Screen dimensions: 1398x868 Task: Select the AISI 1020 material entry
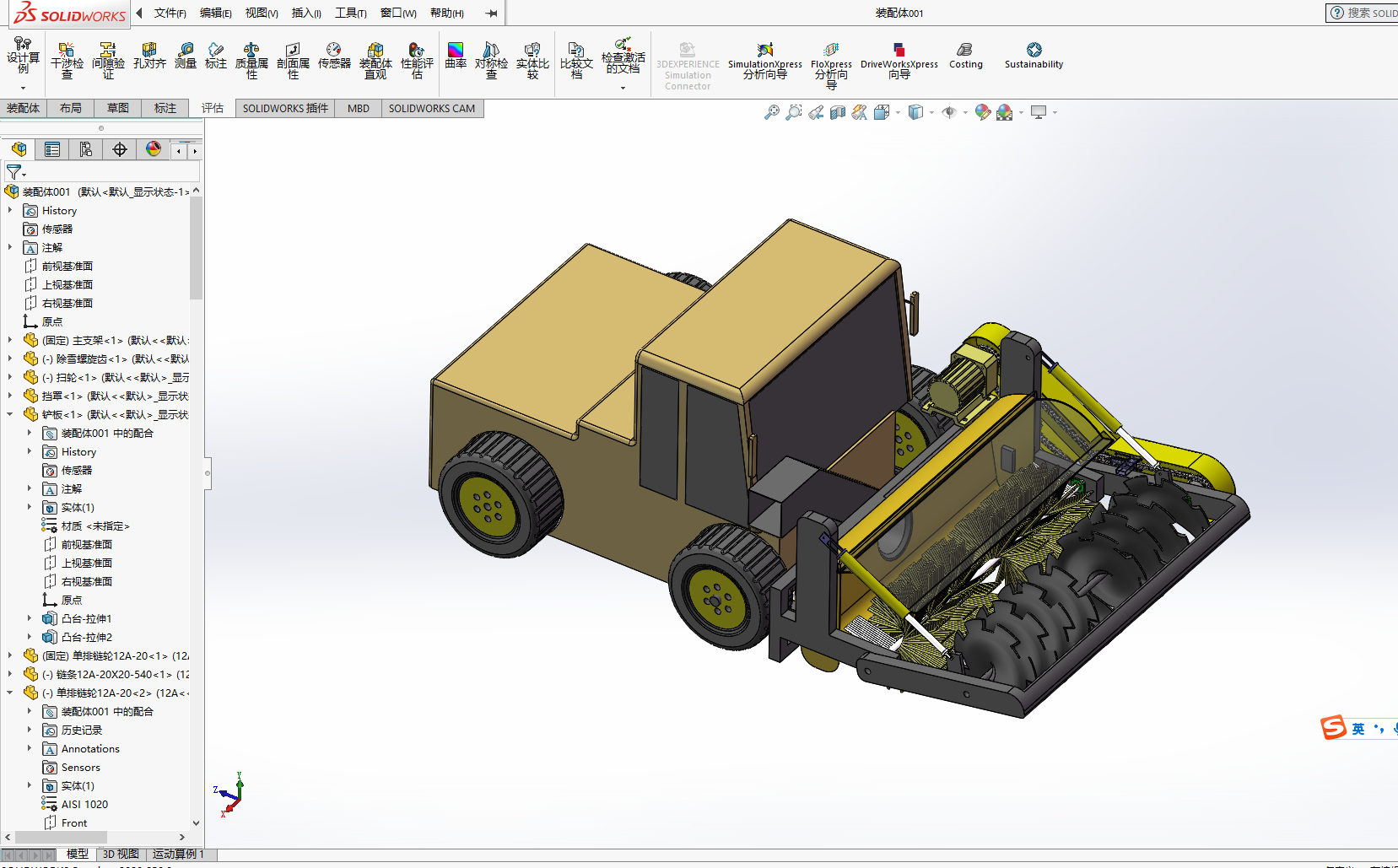tap(75, 804)
